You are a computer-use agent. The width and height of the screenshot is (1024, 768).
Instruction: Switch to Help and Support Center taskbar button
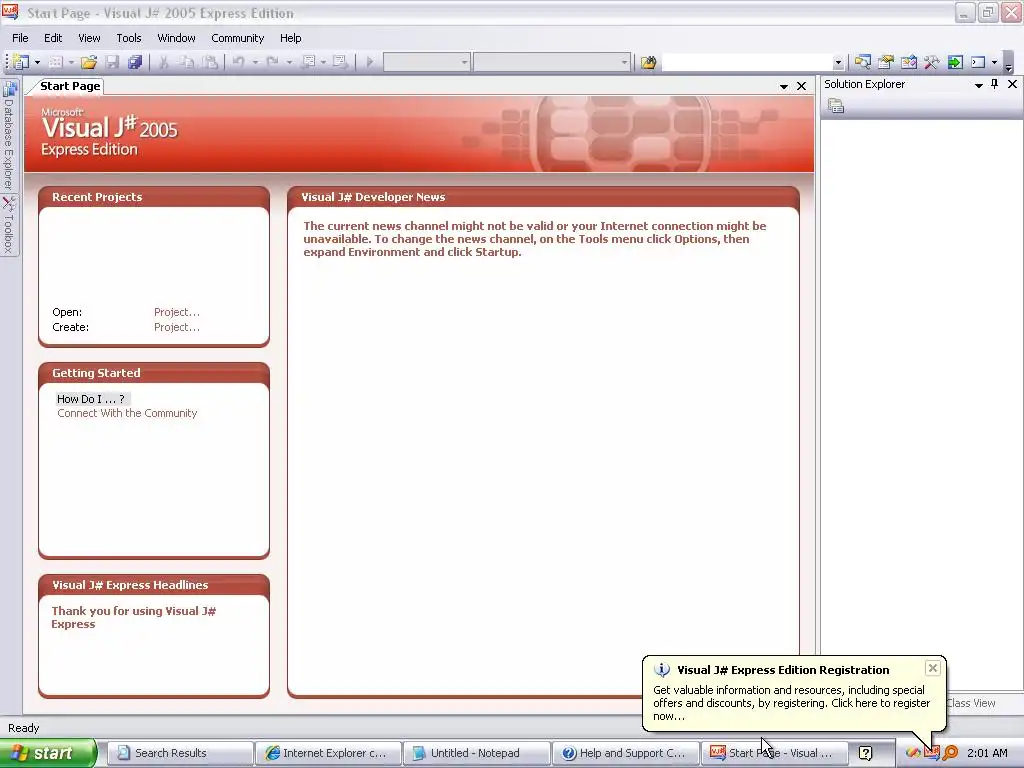coord(625,753)
